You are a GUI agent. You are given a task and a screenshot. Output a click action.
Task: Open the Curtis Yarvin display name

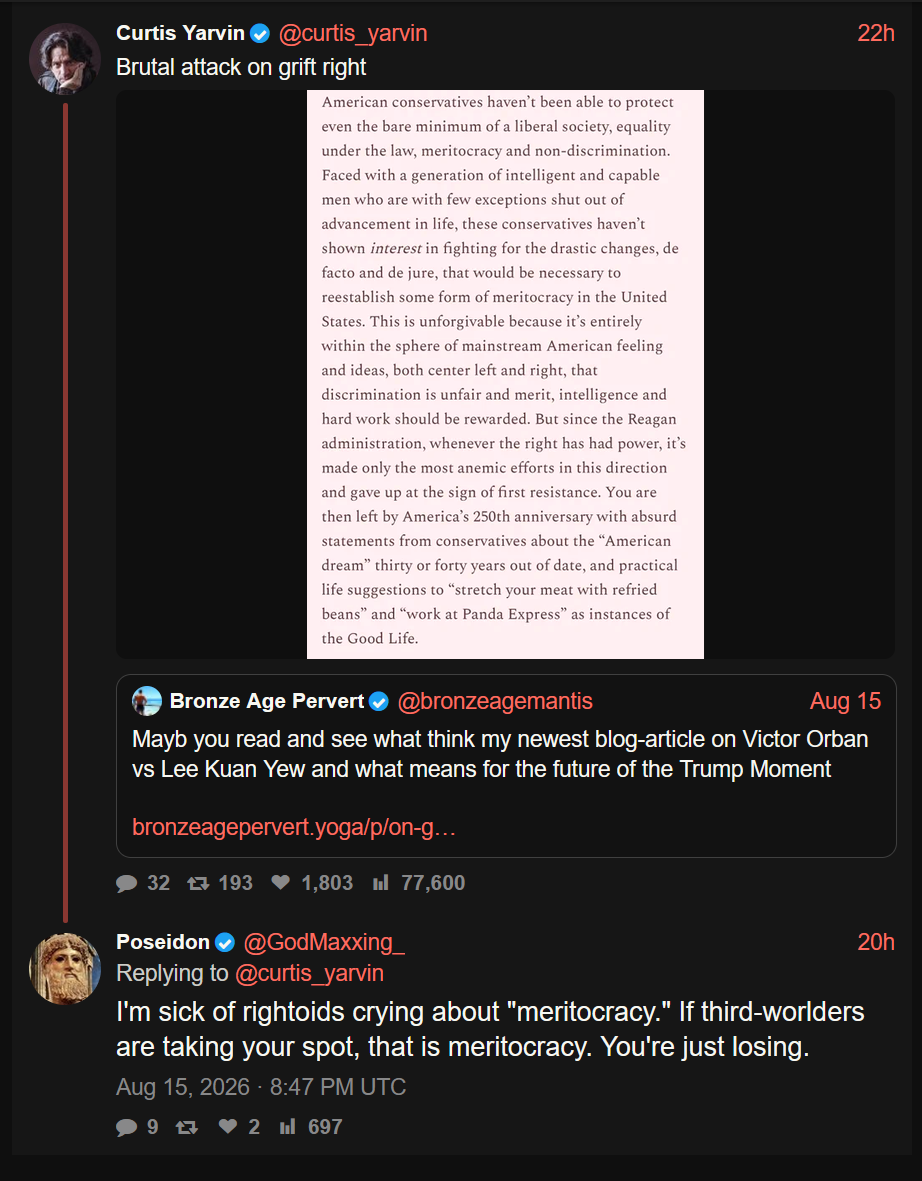(181, 33)
